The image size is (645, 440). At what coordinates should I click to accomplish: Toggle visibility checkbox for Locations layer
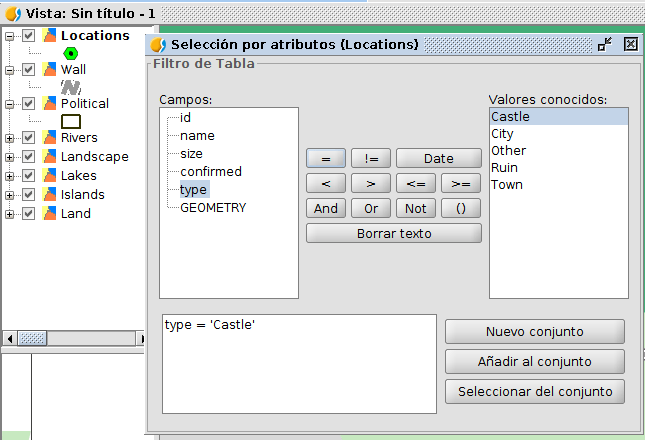point(29,36)
